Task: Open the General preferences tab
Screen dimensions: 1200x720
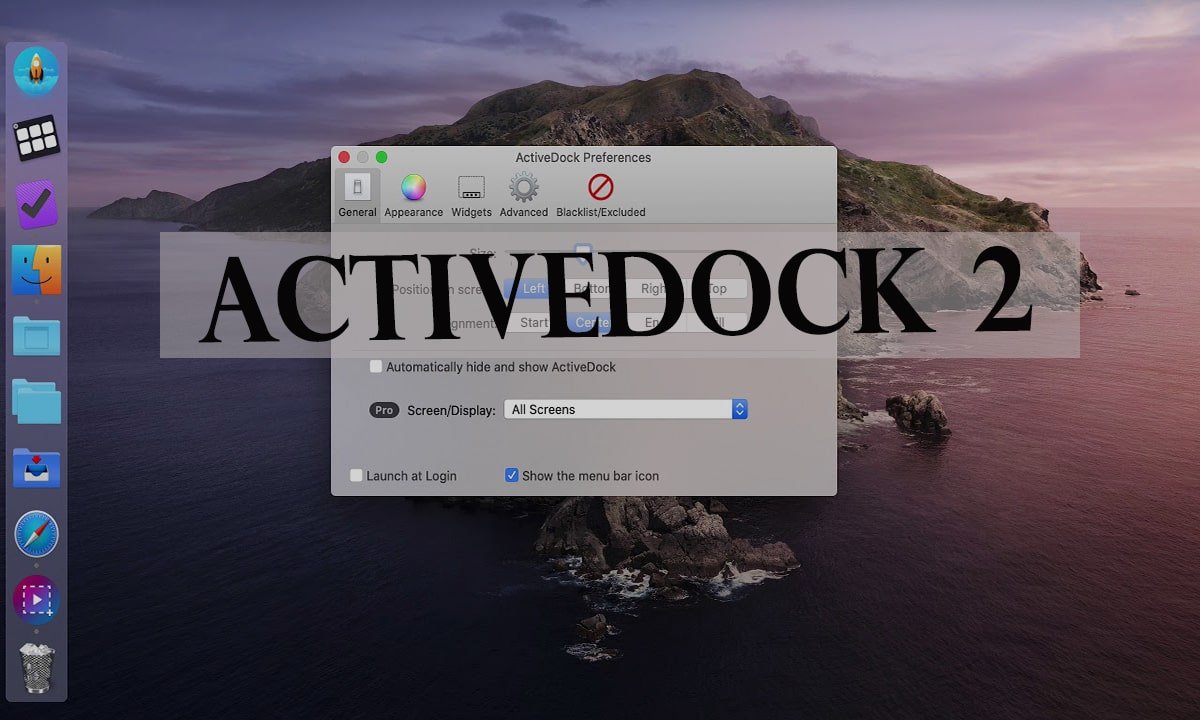Action: 357,194
